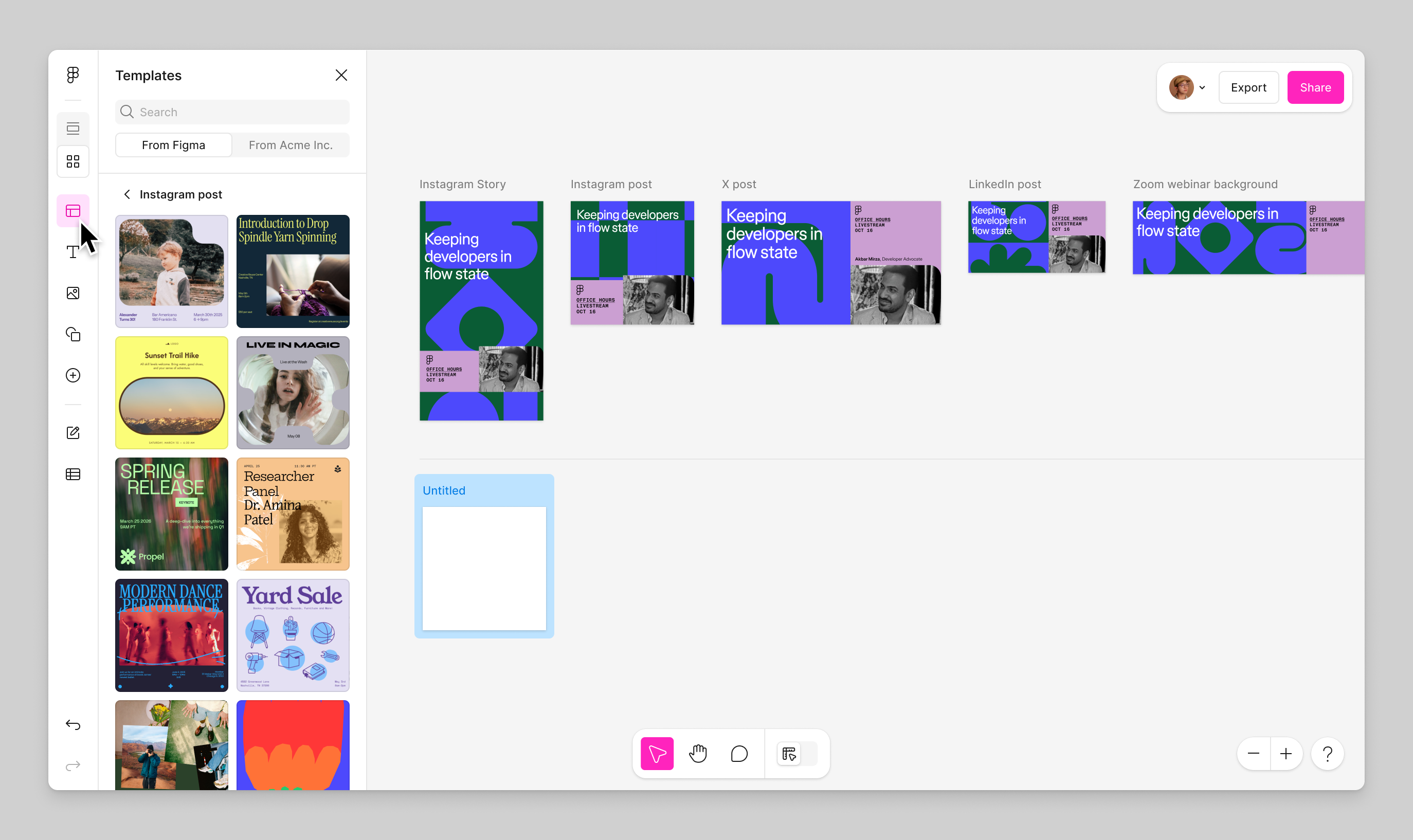Image resolution: width=1413 pixels, height=840 pixels.
Task: Open the Edit/annotate tool in sidebar
Action: [x=73, y=432]
